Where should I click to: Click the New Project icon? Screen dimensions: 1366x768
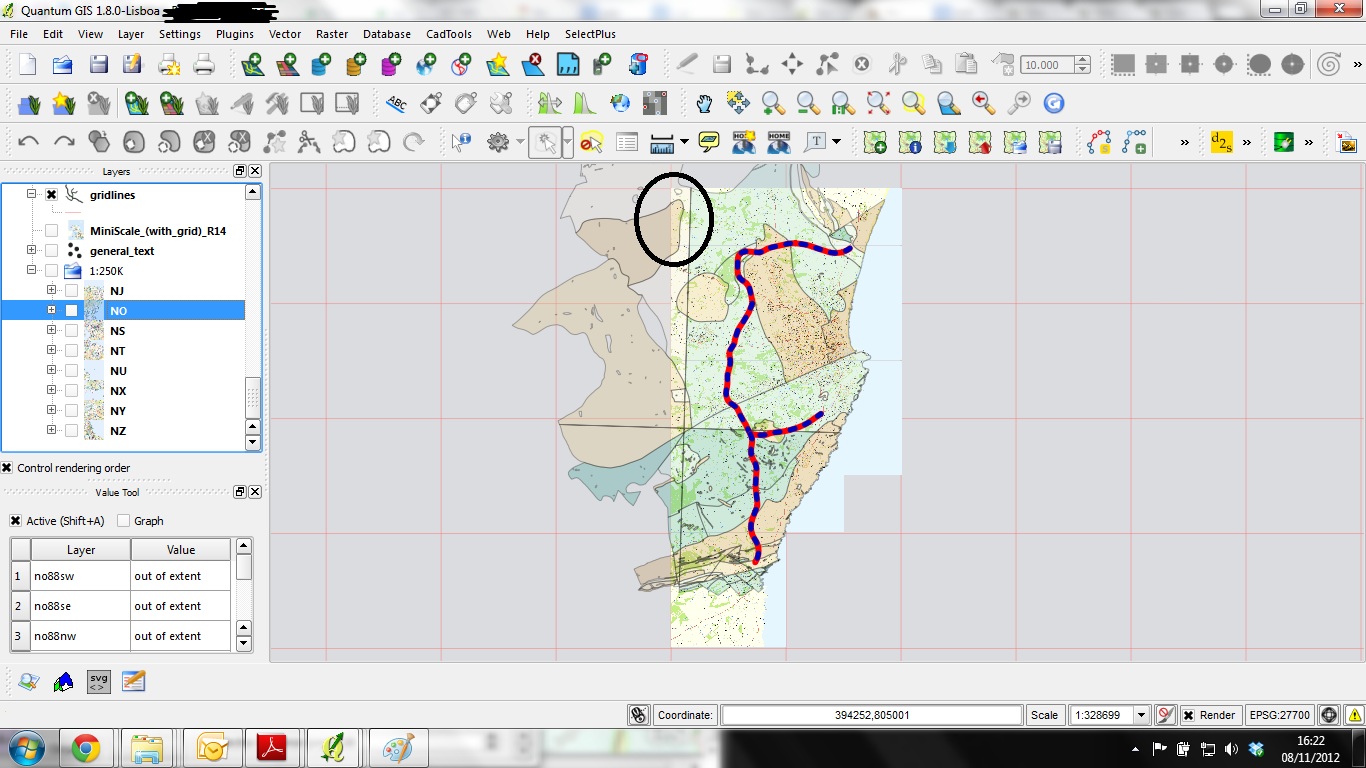click(x=28, y=65)
